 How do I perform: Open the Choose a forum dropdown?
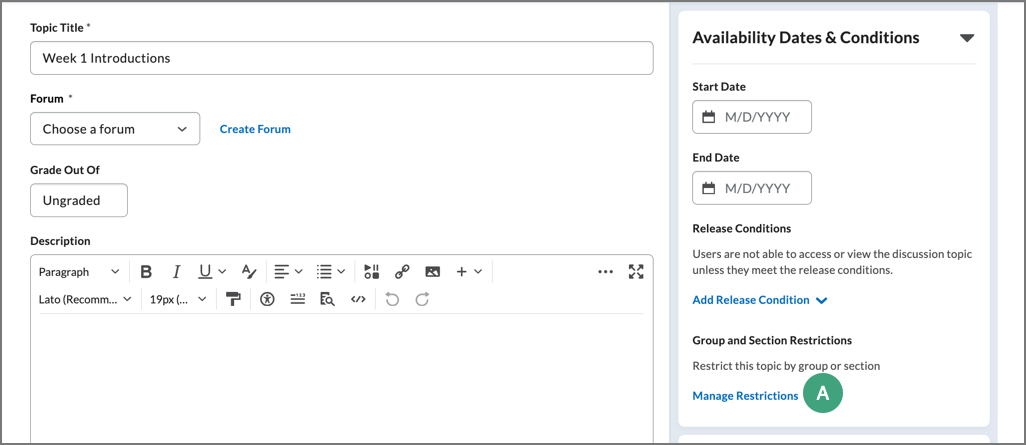[x=115, y=129]
